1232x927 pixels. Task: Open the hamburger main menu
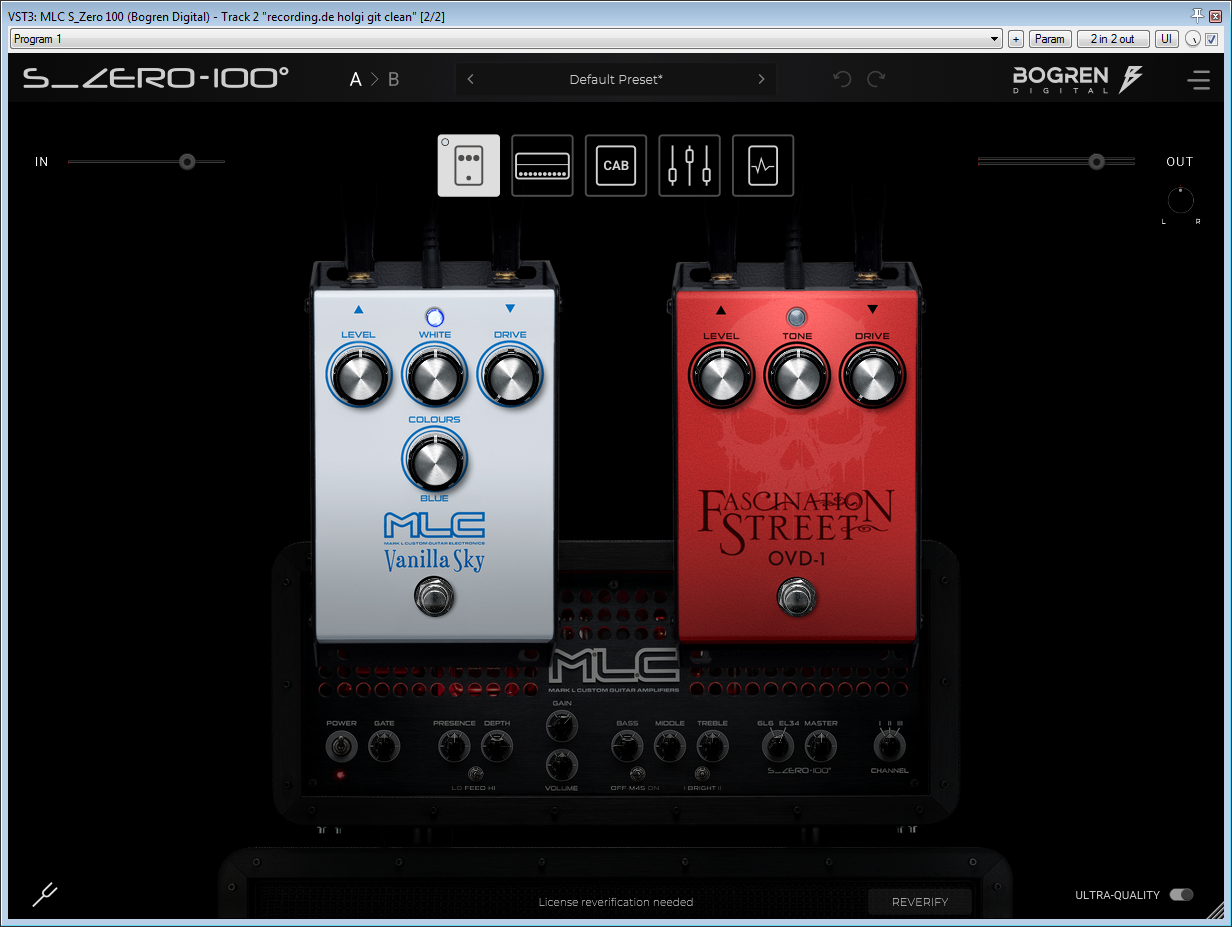[1198, 80]
